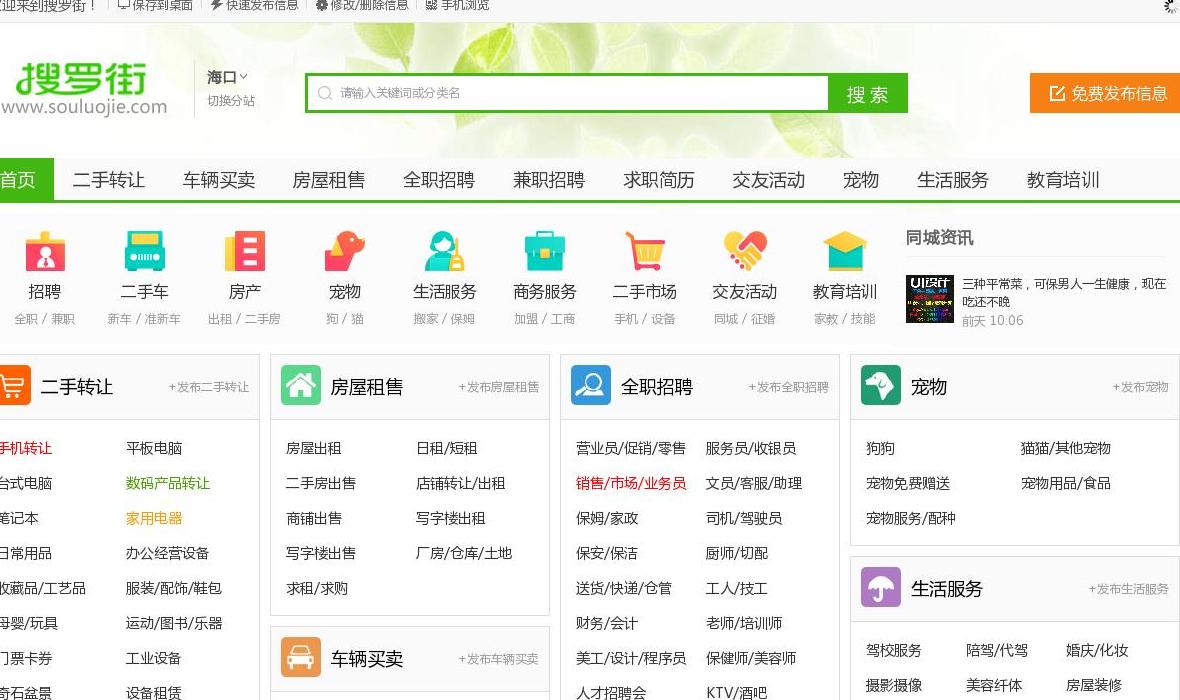Open the 房屋租售 navigation tab
The image size is (1180, 700).
[329, 180]
